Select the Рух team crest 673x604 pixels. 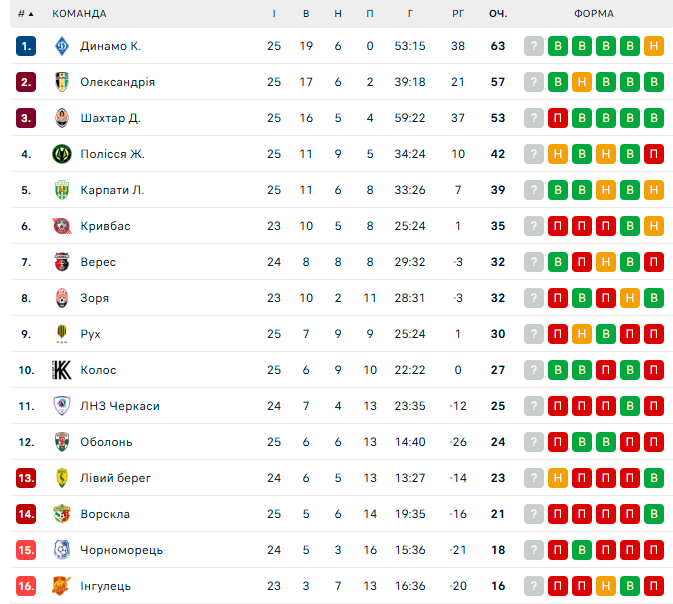click(x=62, y=334)
